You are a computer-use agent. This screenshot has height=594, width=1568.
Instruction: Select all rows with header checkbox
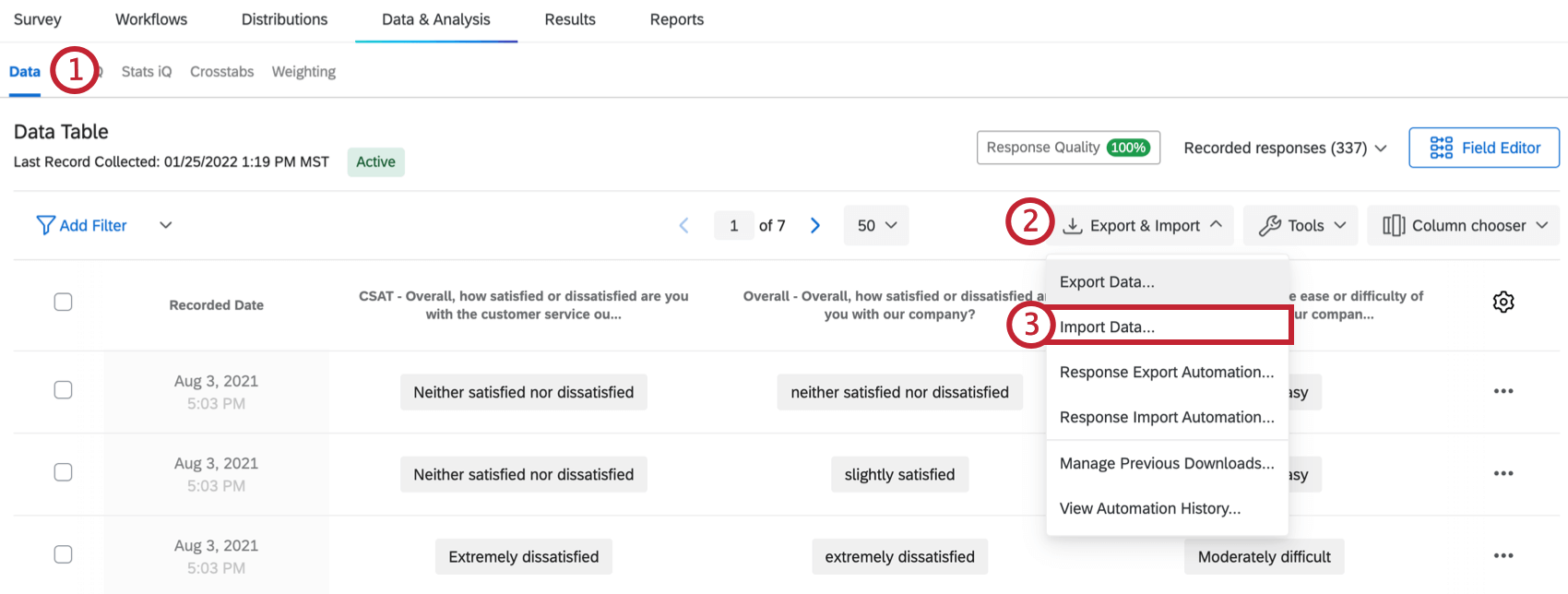[x=63, y=302]
